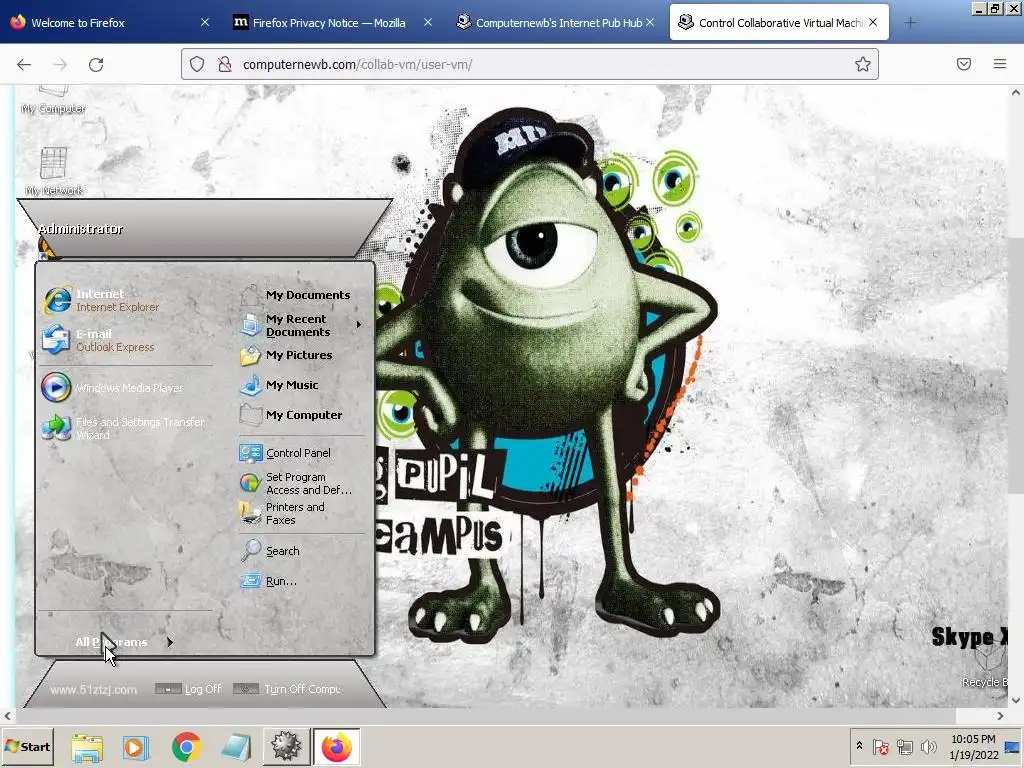Switch to Computernewb's Internet Pub Hub tab
The width and height of the screenshot is (1024, 768).
[x=555, y=22]
